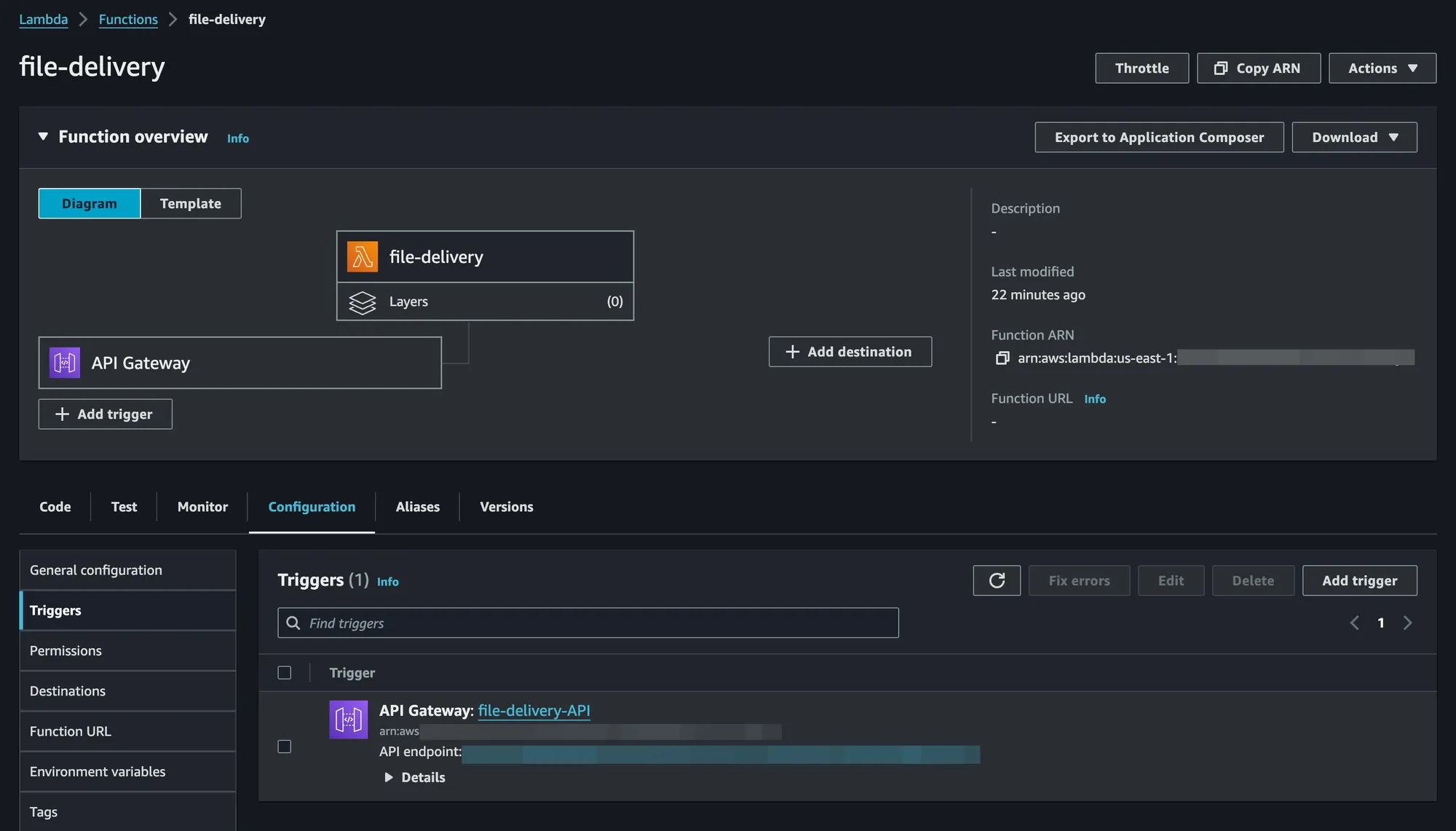This screenshot has width=1456, height=831.
Task: Click the Layers stack icon
Action: coord(362,302)
